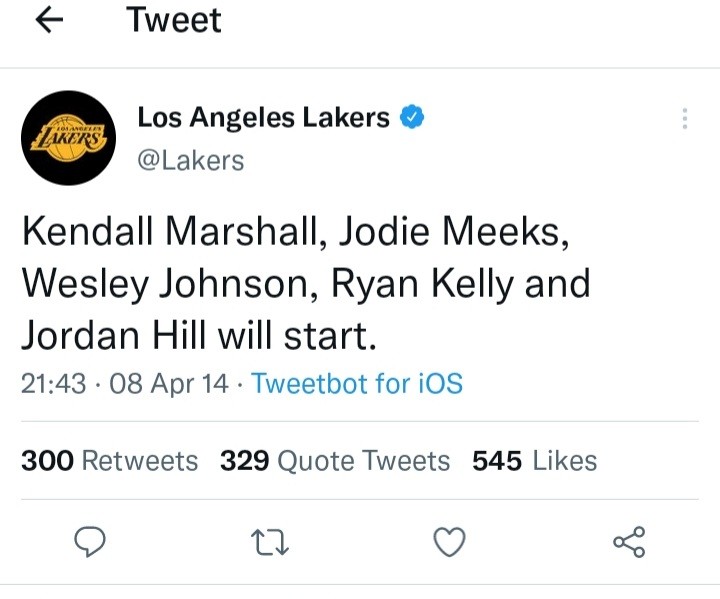View the 300 Retweets list
720x599 pixels.
coord(110,461)
